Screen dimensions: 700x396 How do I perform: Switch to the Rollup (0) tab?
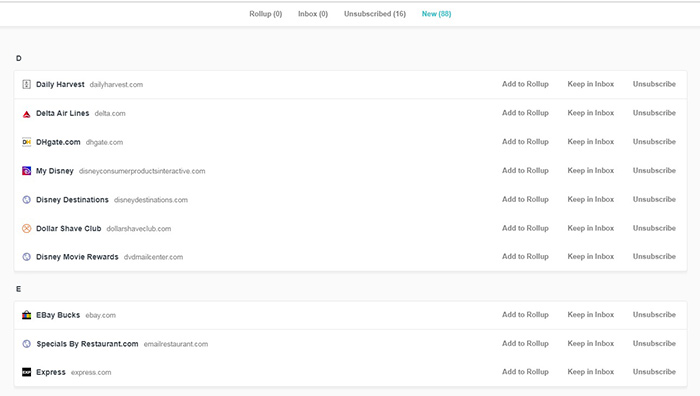point(266,14)
